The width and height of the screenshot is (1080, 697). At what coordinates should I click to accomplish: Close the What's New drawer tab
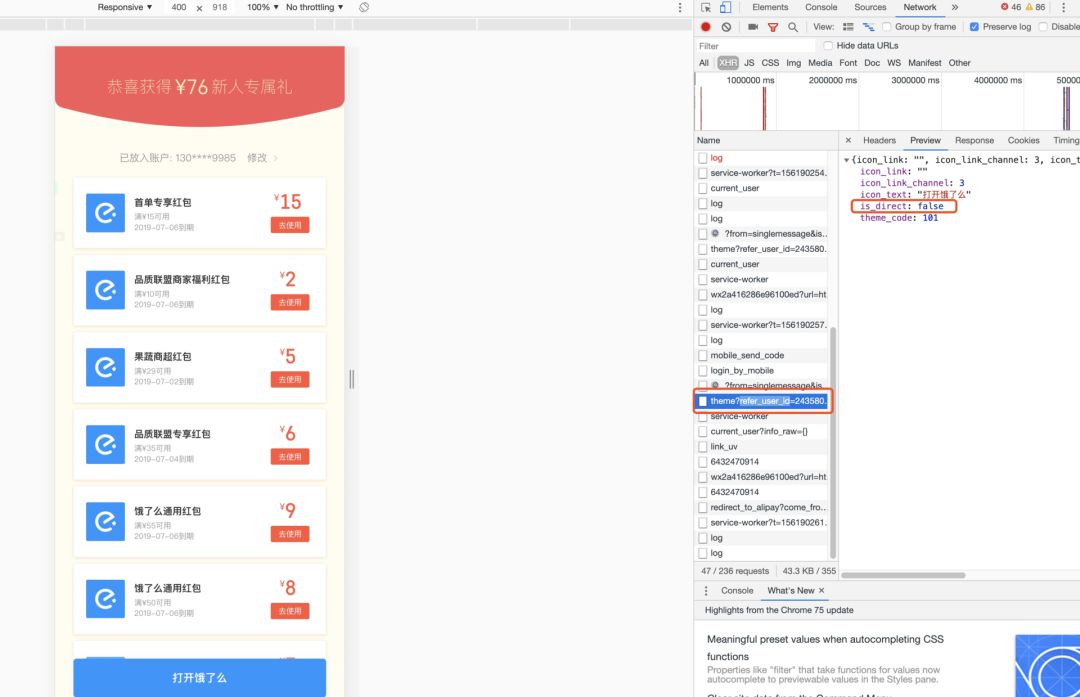pyautogui.click(x=821, y=590)
